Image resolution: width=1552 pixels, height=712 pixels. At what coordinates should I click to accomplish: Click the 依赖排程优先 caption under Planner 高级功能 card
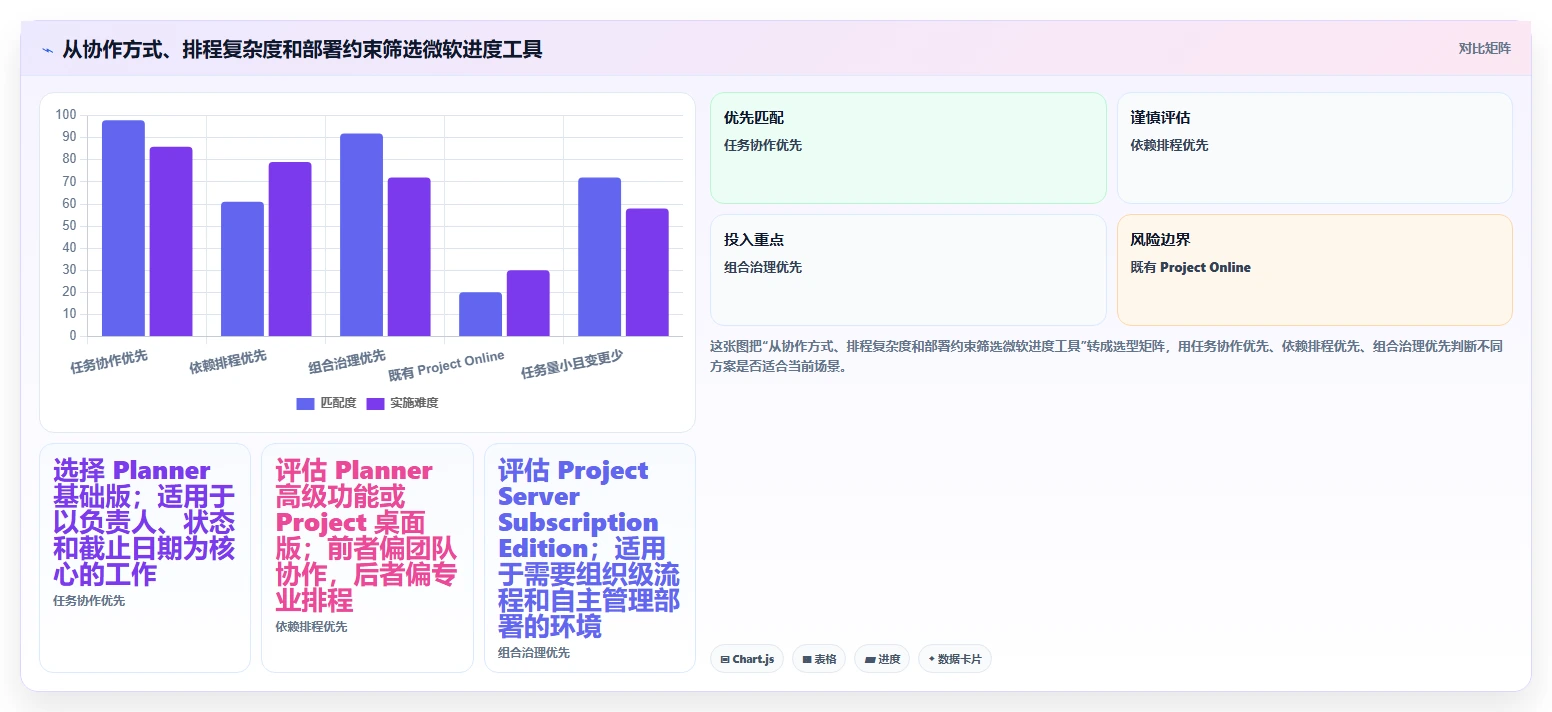311,627
